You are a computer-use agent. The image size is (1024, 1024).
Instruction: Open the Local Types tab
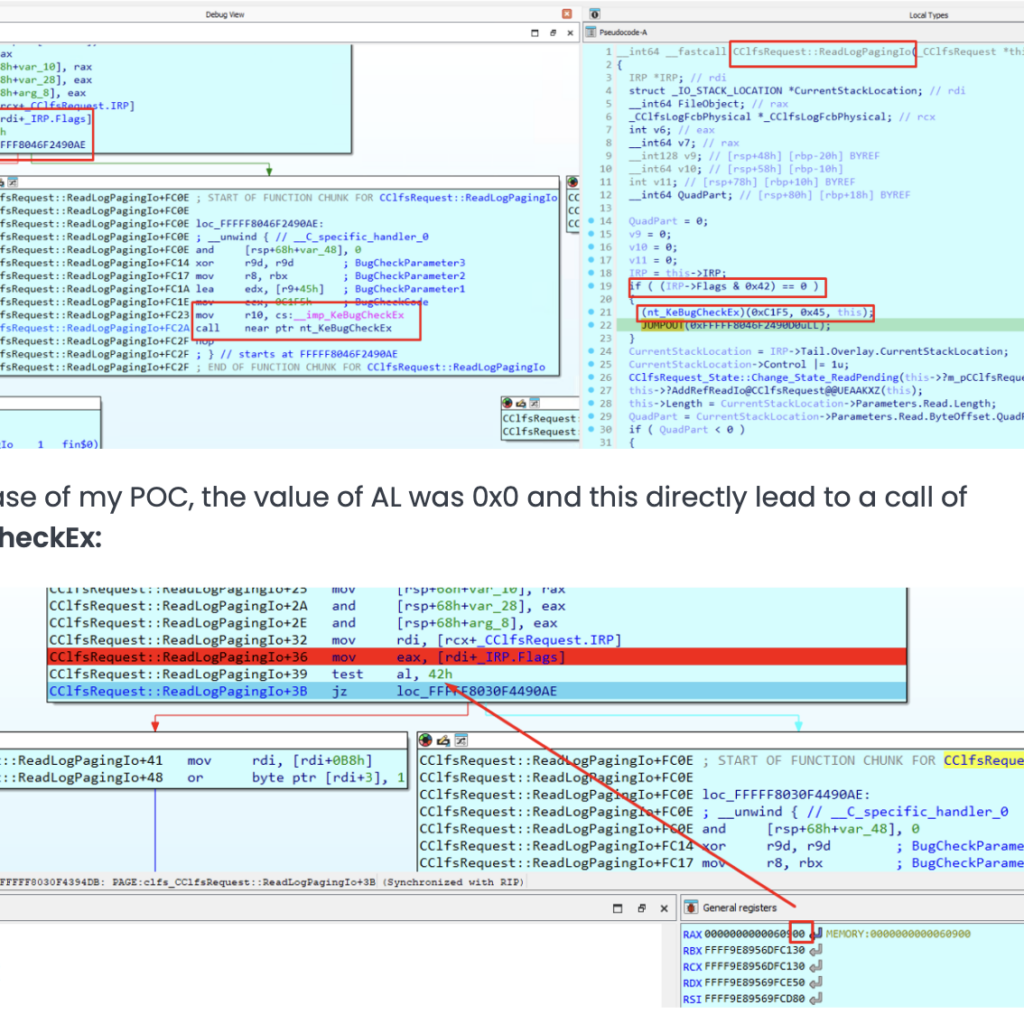[928, 14]
